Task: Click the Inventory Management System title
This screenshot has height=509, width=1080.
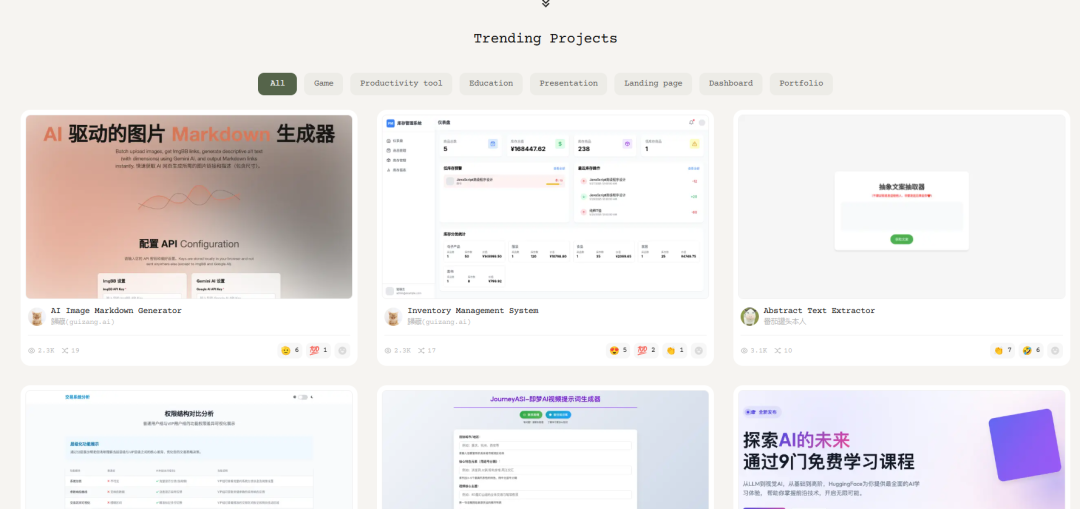Action: point(472,311)
